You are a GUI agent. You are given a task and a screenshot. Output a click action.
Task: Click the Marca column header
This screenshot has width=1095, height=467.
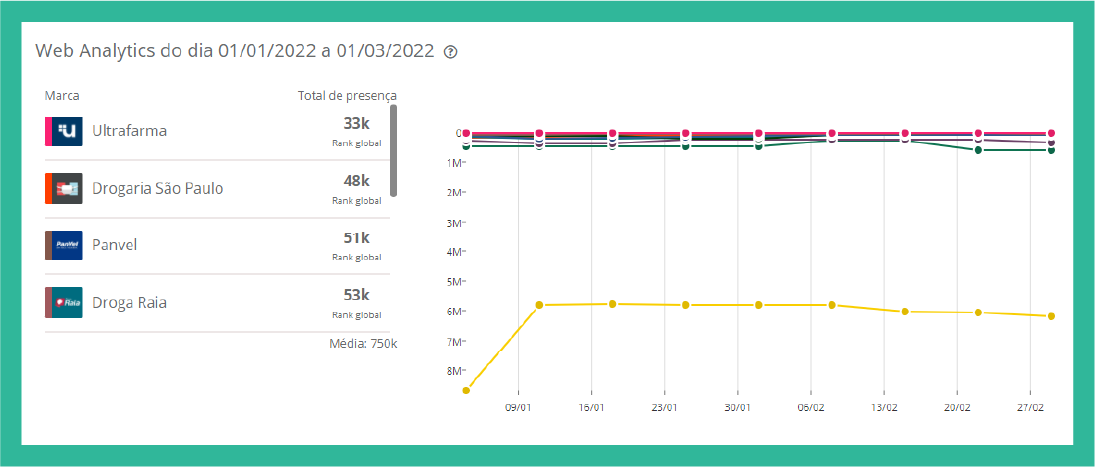click(x=62, y=96)
